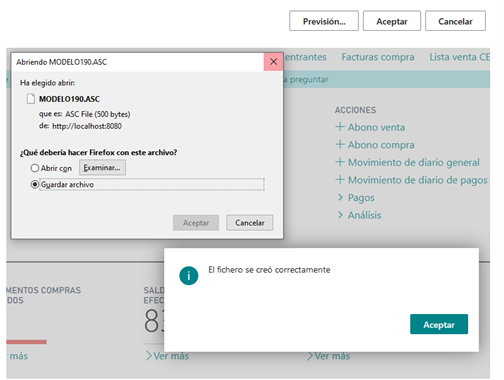This screenshot has width=504, height=380.
Task: Expand the Análisis chevron
Action: 340,215
